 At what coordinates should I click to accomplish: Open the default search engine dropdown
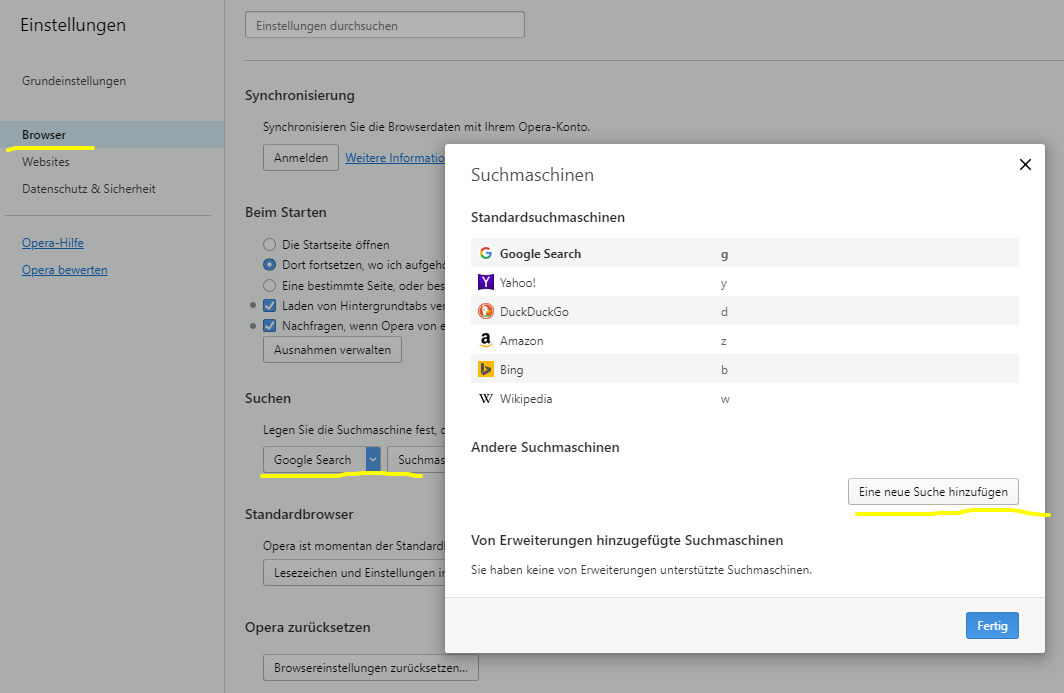click(372, 459)
